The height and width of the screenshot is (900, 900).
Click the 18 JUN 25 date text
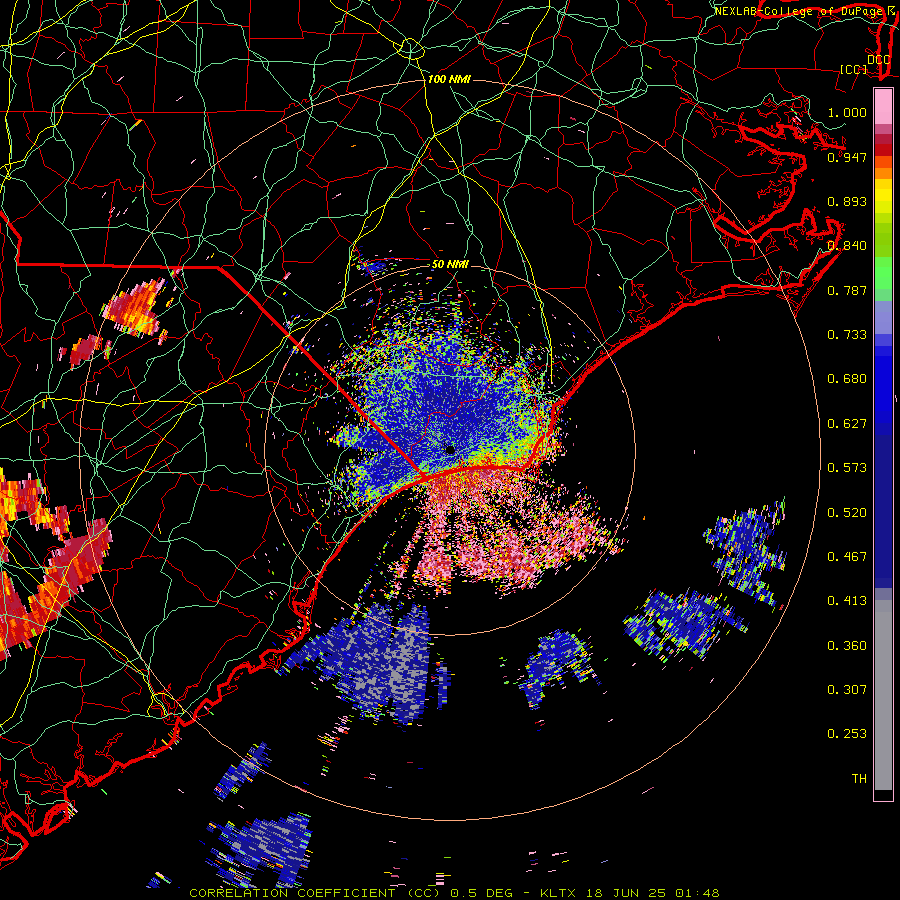coord(626,893)
